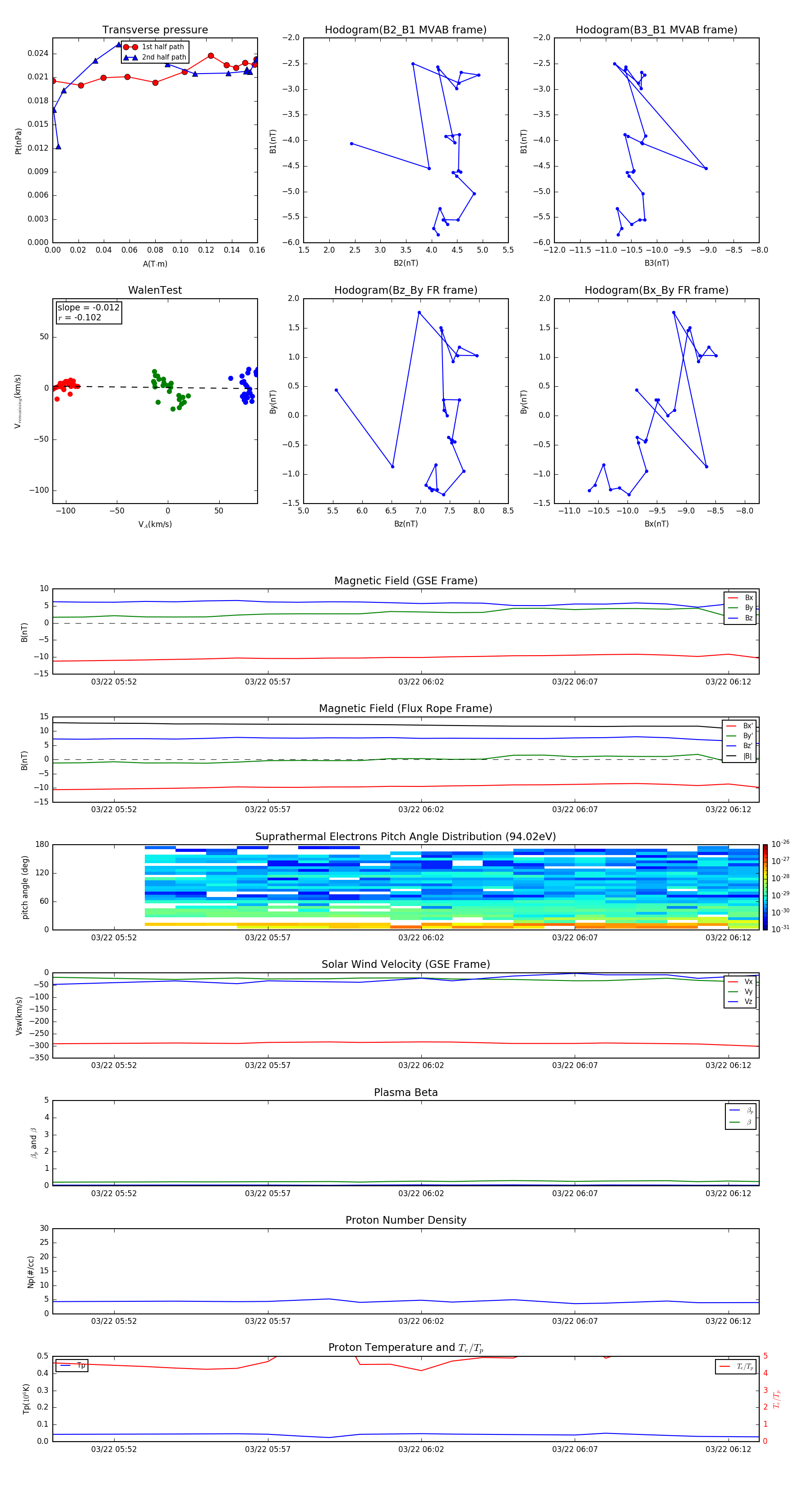Click the 'Proton Number Density' title
The width and height of the screenshot is (812, 1489).
click(x=406, y=1221)
